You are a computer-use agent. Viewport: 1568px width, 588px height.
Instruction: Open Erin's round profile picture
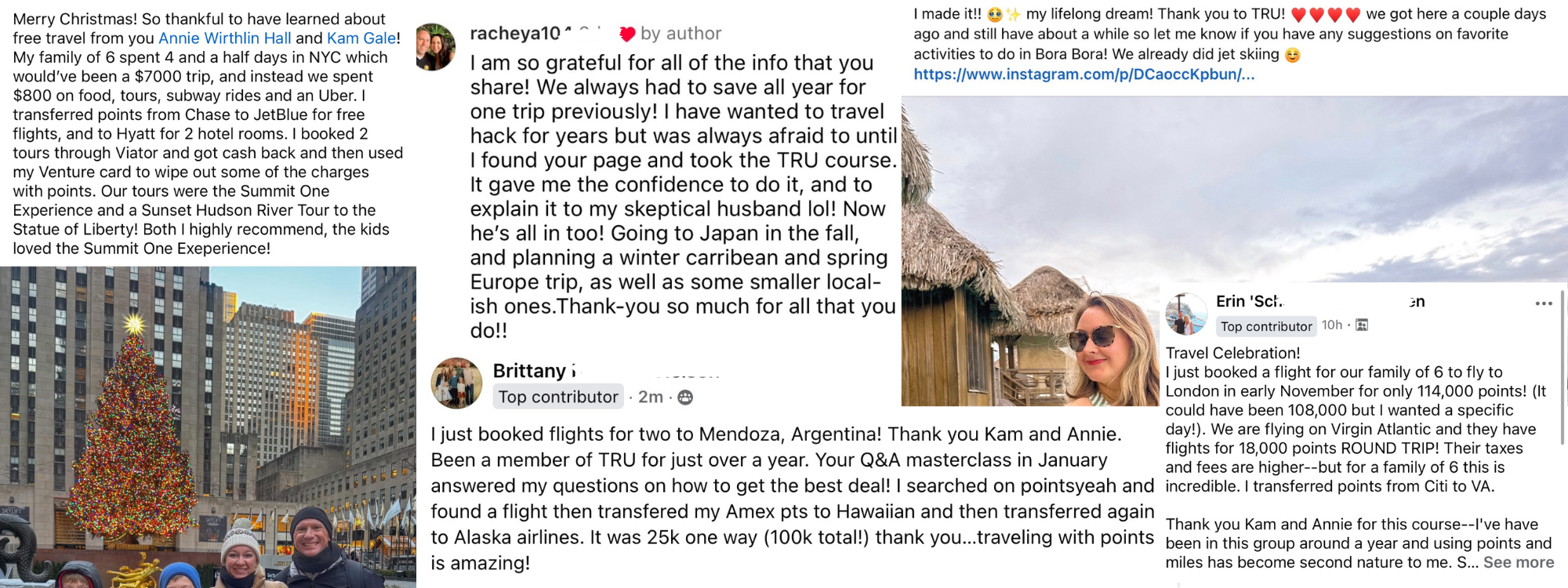[1186, 314]
